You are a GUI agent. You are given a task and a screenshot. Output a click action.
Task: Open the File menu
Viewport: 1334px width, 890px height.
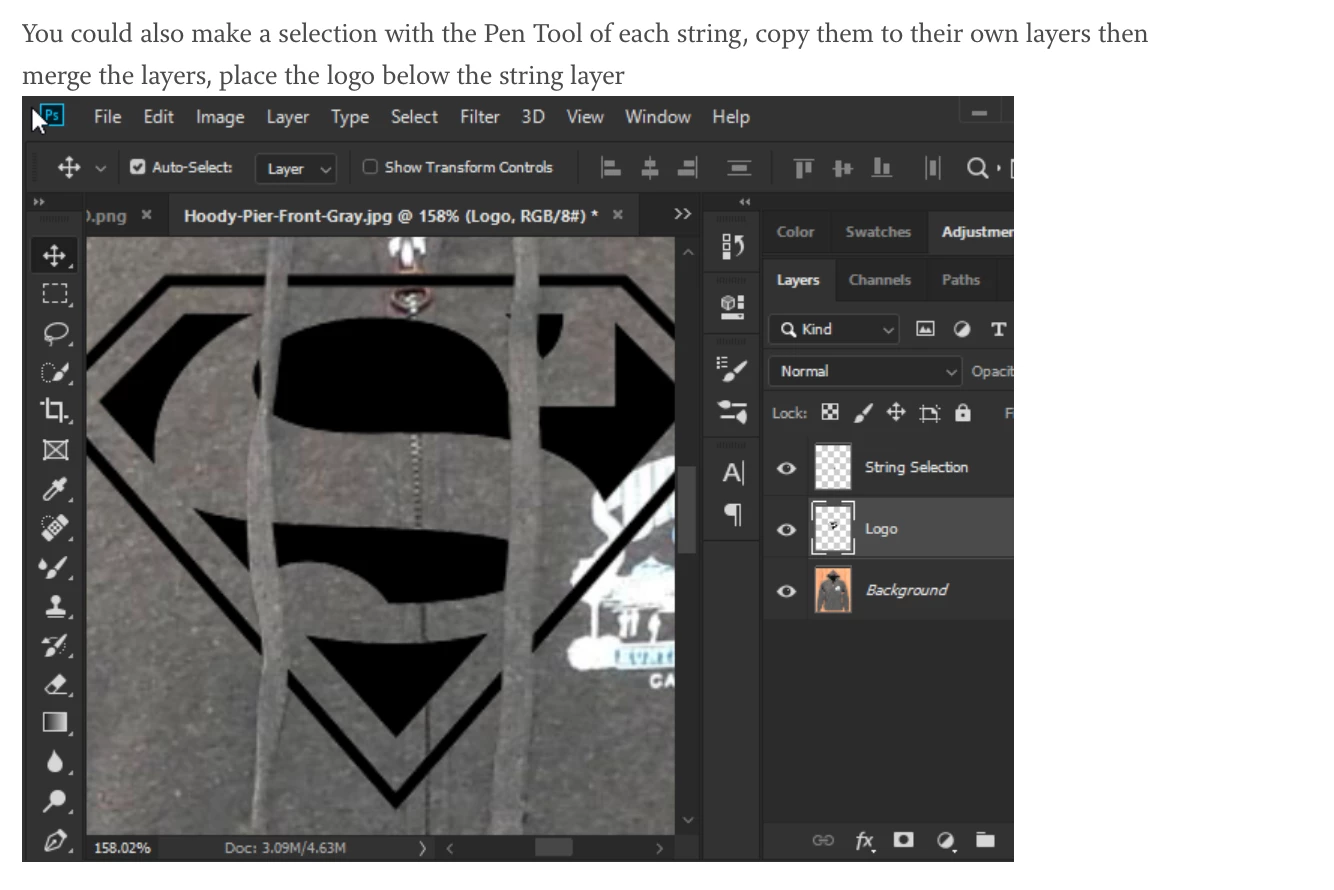(x=108, y=117)
